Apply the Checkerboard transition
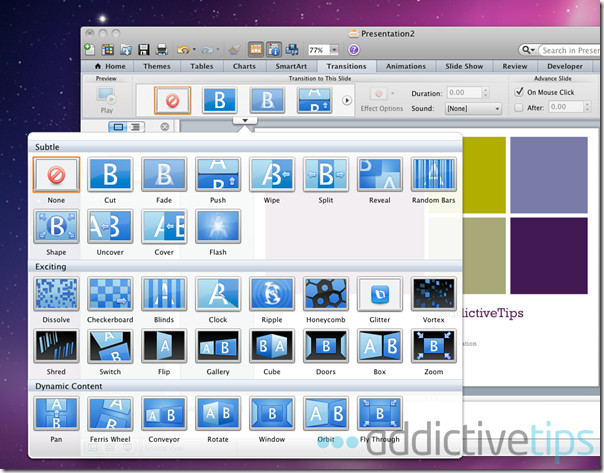604x473 pixels. pyautogui.click(x=110, y=294)
